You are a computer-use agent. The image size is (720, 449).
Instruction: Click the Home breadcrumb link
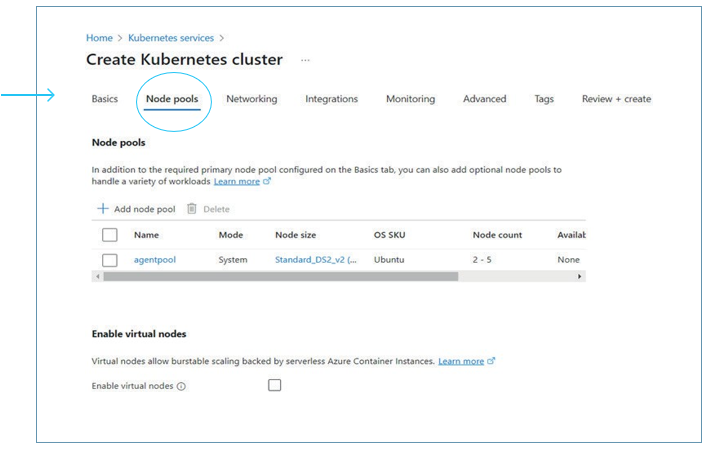coord(99,38)
